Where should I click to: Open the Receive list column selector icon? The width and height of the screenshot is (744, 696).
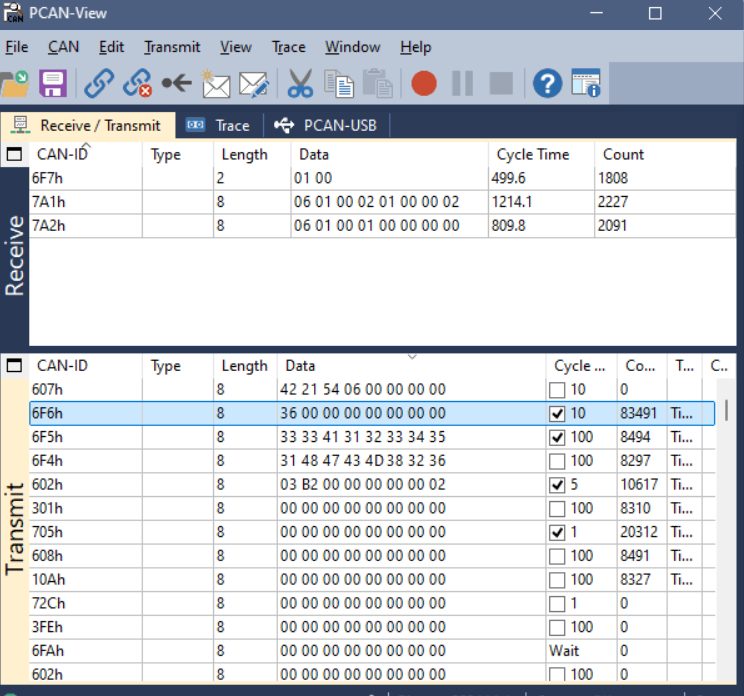[14, 155]
